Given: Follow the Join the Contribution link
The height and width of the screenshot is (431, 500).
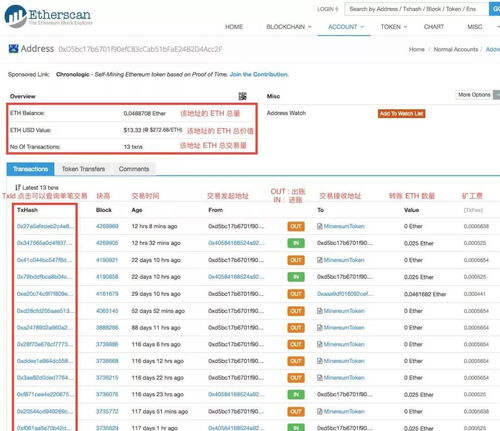Looking at the screenshot, I should [x=259, y=74].
